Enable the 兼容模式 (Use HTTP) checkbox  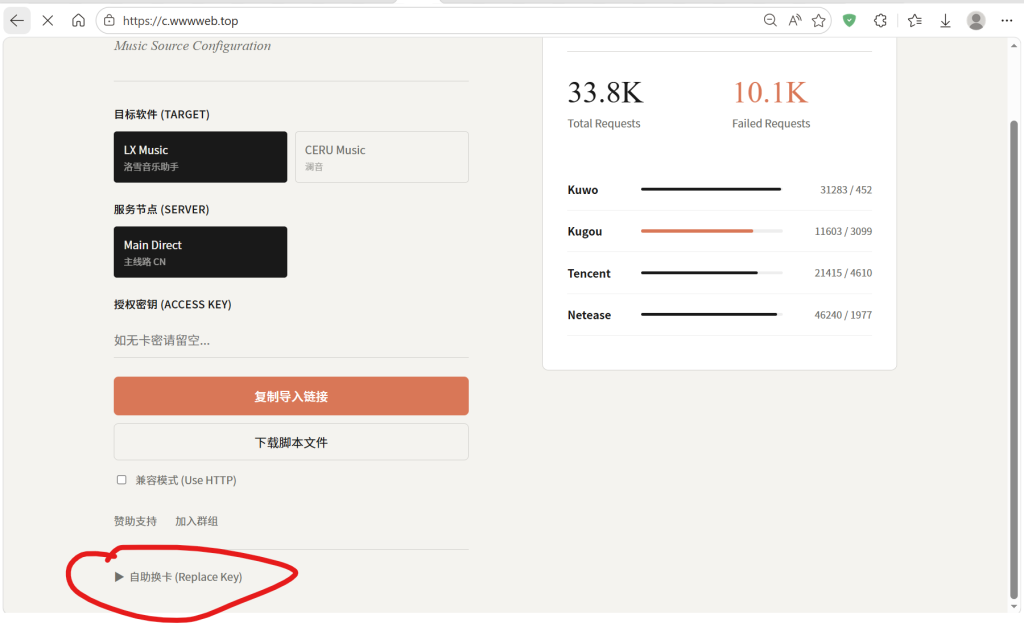tap(121, 480)
